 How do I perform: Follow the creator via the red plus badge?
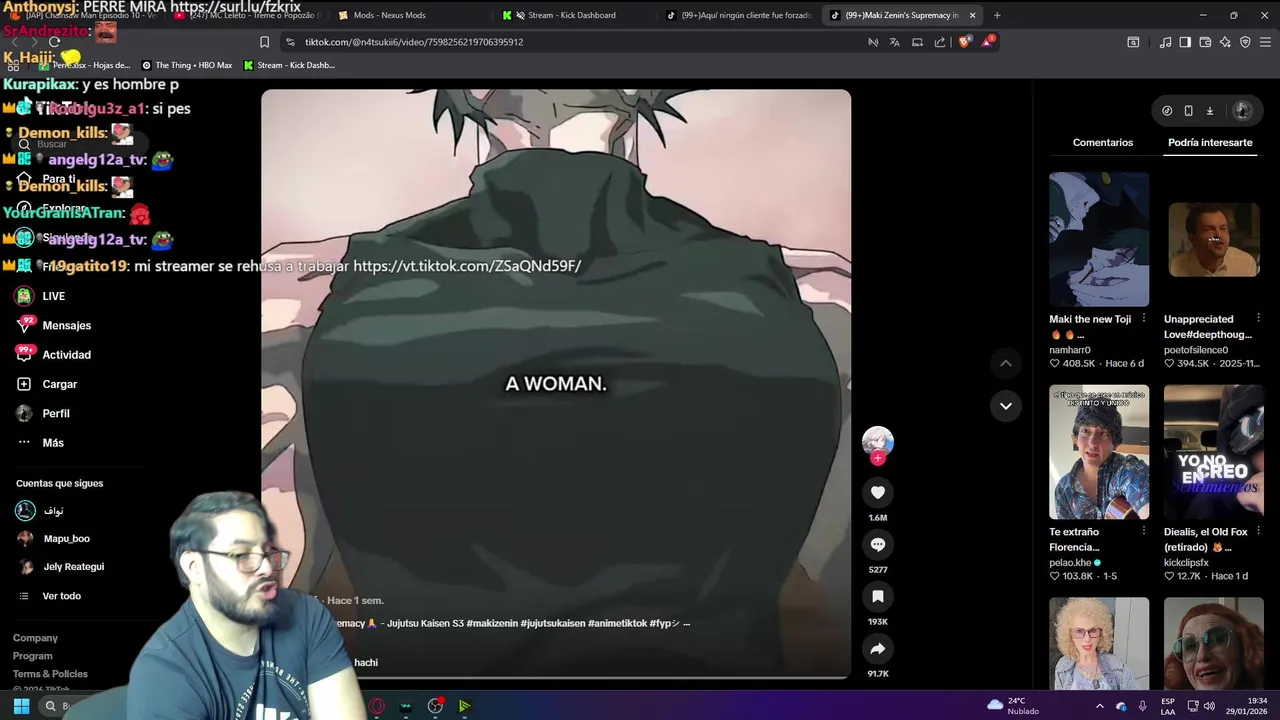(877, 458)
